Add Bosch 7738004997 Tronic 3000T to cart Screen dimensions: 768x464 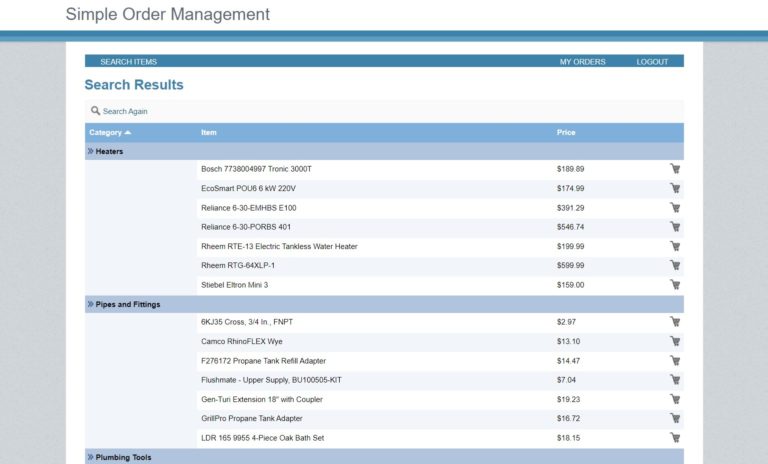pos(675,169)
